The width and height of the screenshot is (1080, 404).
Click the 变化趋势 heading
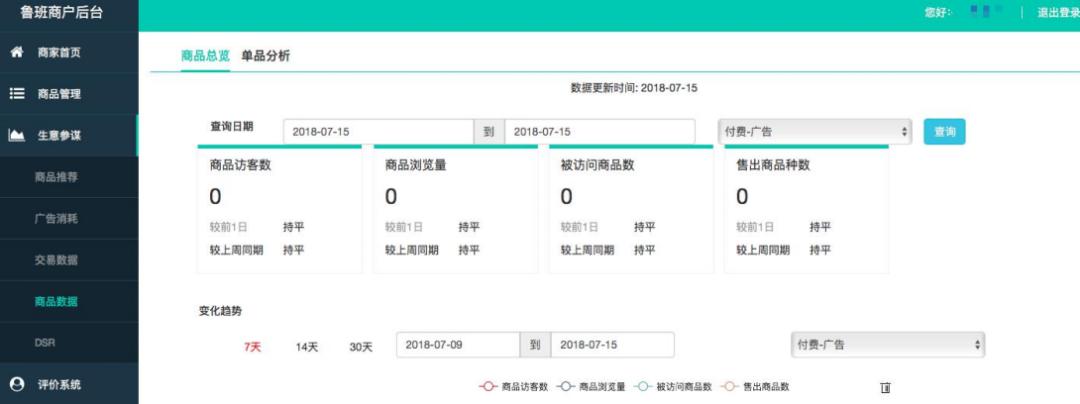tap(220, 311)
